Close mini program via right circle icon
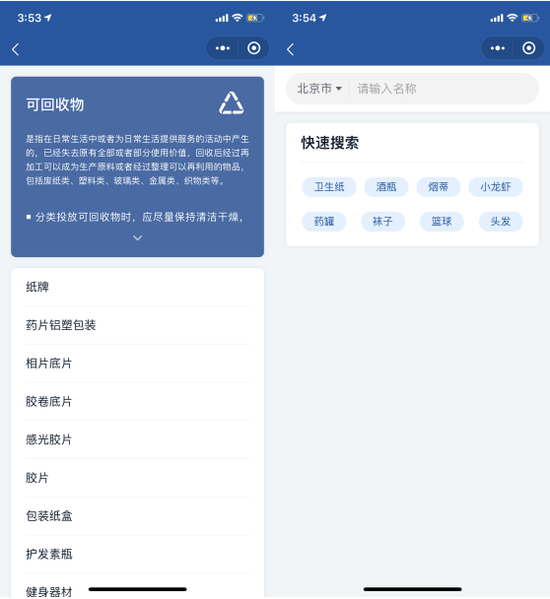This screenshot has height=599, width=550. point(529,48)
